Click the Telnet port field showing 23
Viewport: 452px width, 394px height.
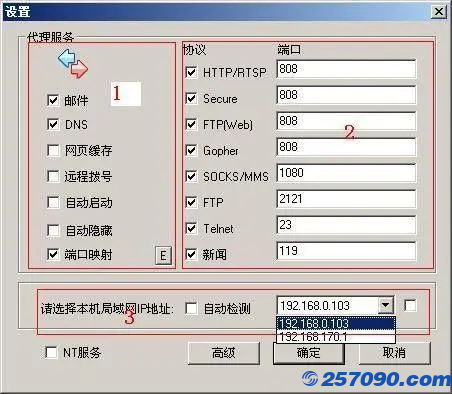pos(346,225)
